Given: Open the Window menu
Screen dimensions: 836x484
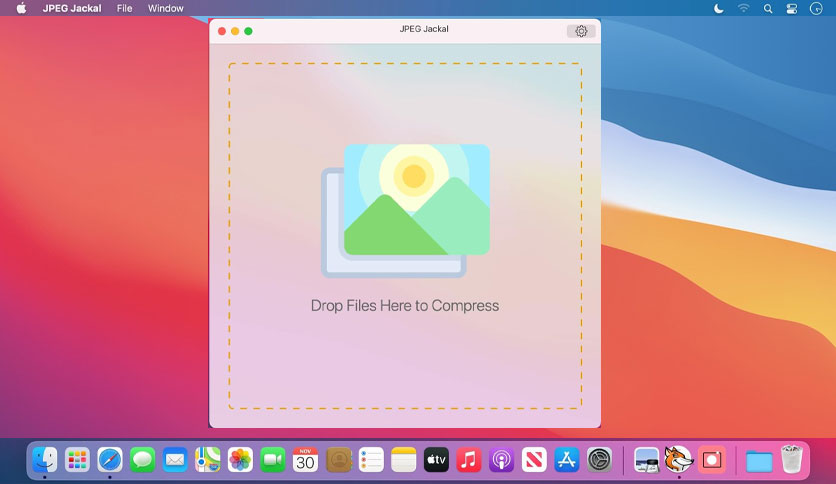Looking at the screenshot, I should coord(165,9).
